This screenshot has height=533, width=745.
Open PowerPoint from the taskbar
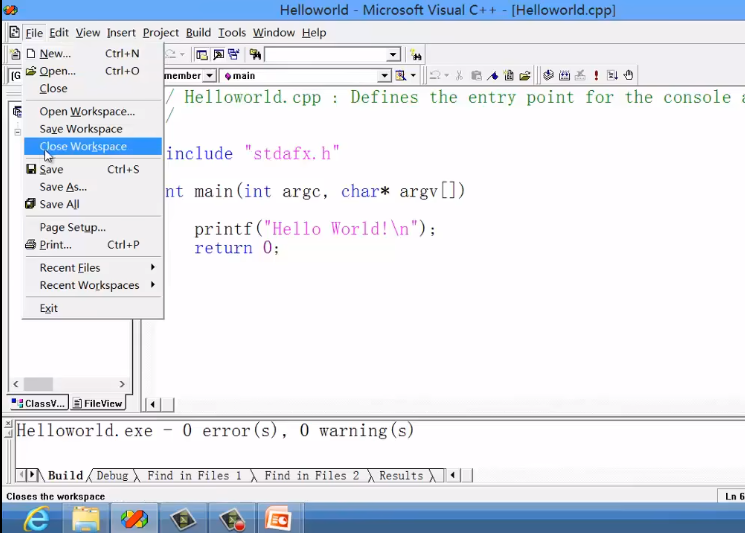[277, 519]
